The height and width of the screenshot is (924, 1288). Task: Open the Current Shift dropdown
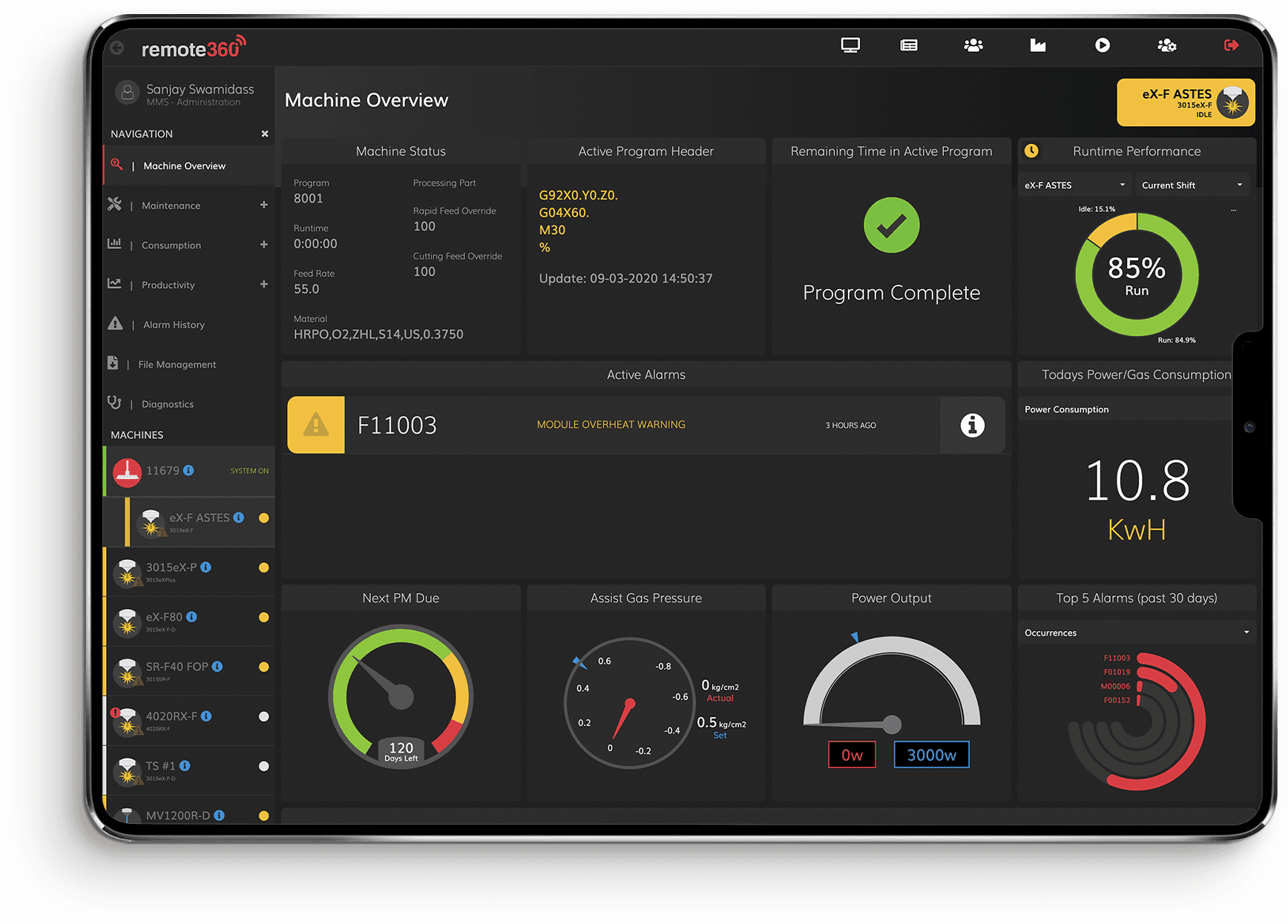pos(1192,185)
